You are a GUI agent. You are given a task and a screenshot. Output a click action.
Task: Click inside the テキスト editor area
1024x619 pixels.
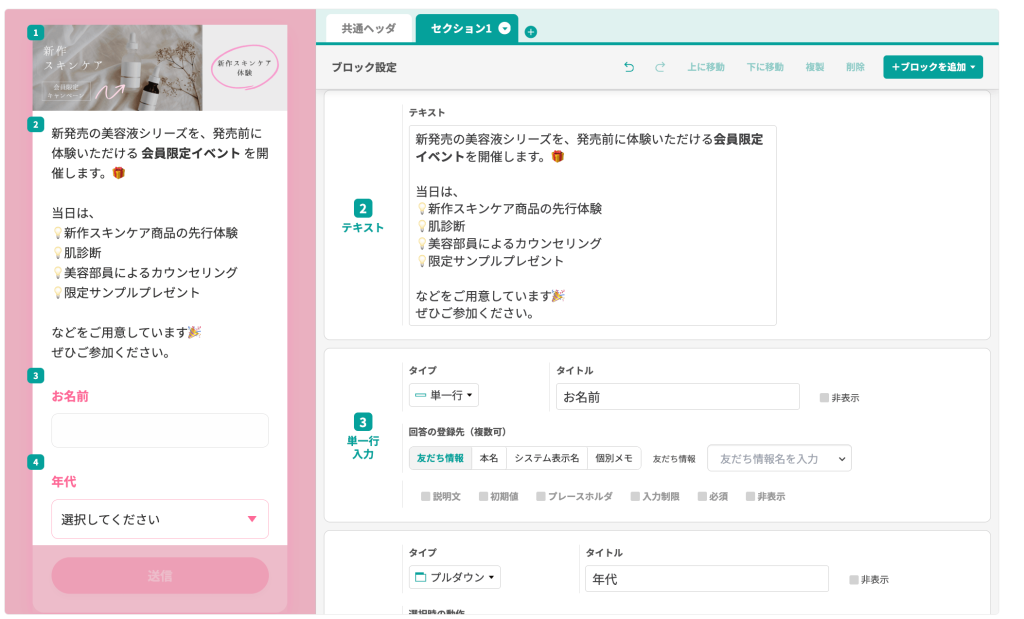coord(592,225)
